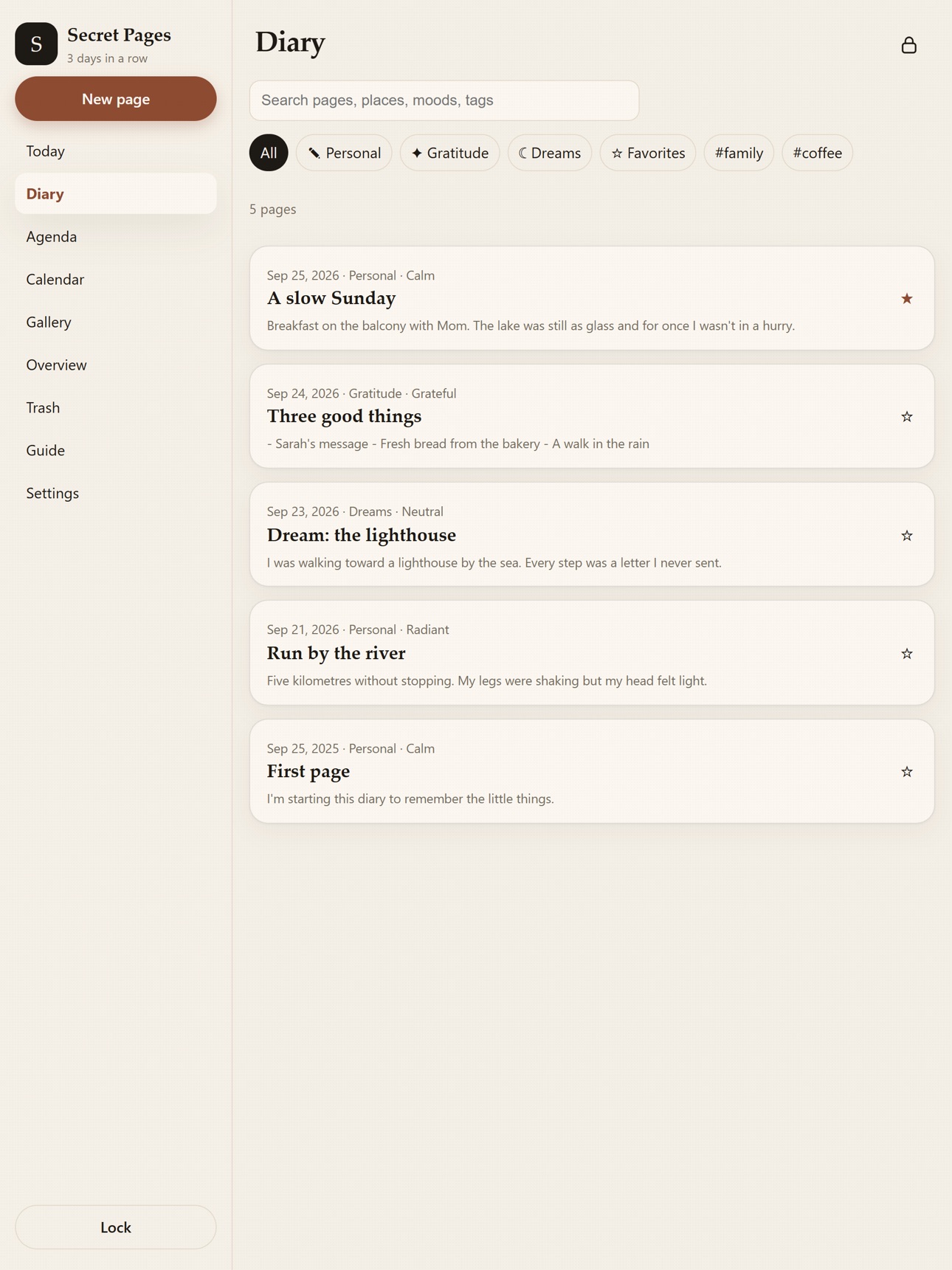Go to Agenda section
The height and width of the screenshot is (1270, 952).
pos(116,237)
